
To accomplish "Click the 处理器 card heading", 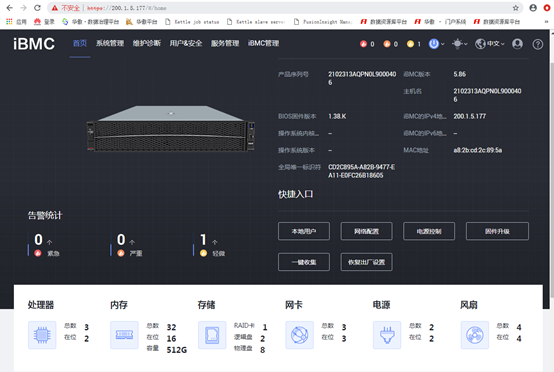I will [x=41, y=305].
